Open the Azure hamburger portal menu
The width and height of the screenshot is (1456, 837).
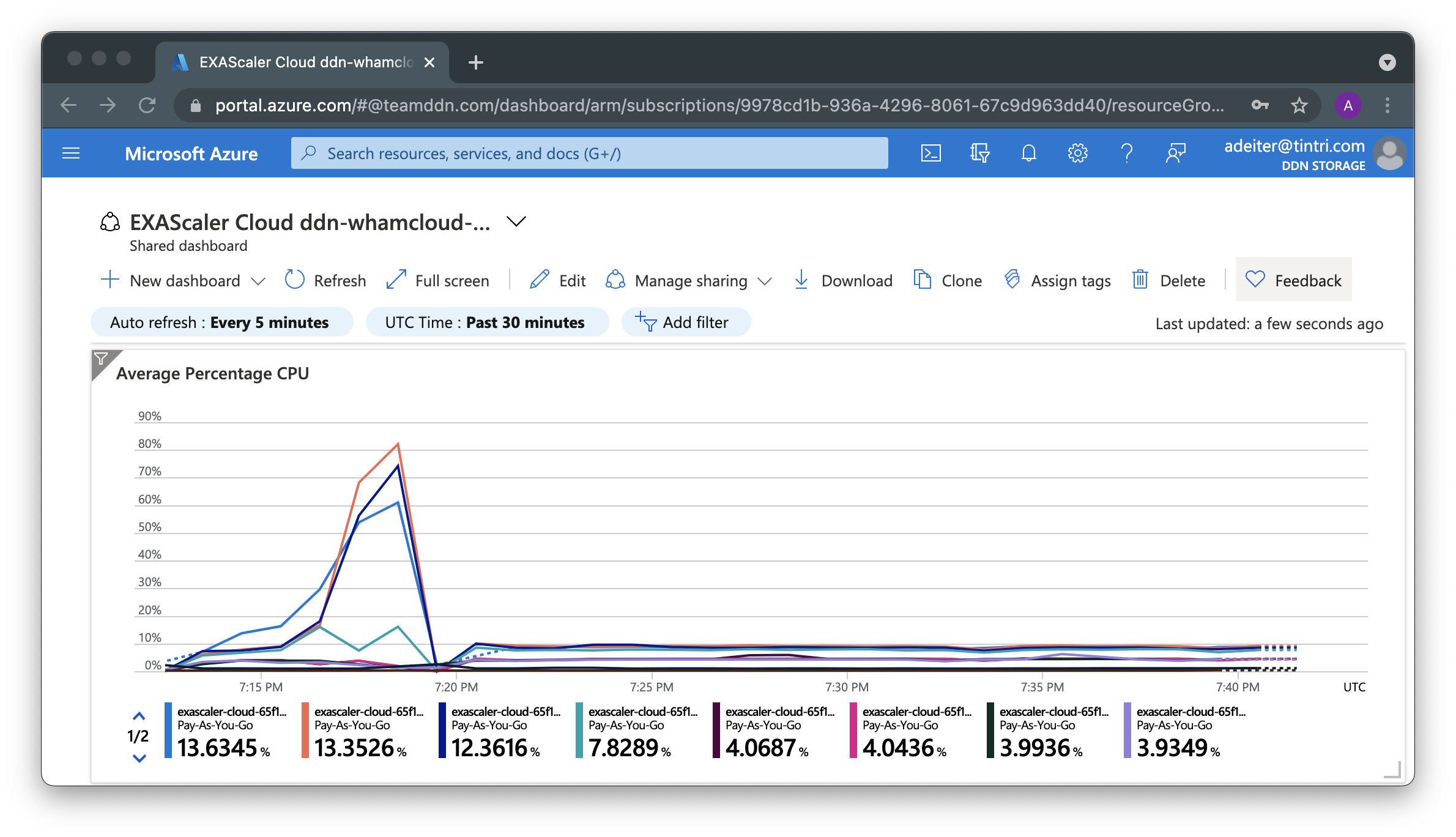(x=71, y=153)
